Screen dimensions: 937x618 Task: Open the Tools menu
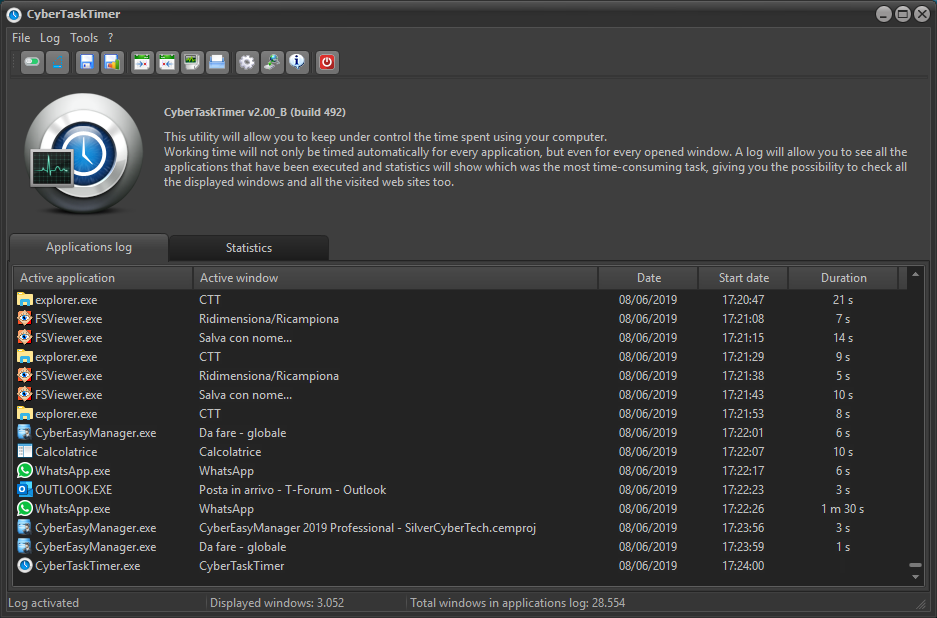click(x=84, y=38)
